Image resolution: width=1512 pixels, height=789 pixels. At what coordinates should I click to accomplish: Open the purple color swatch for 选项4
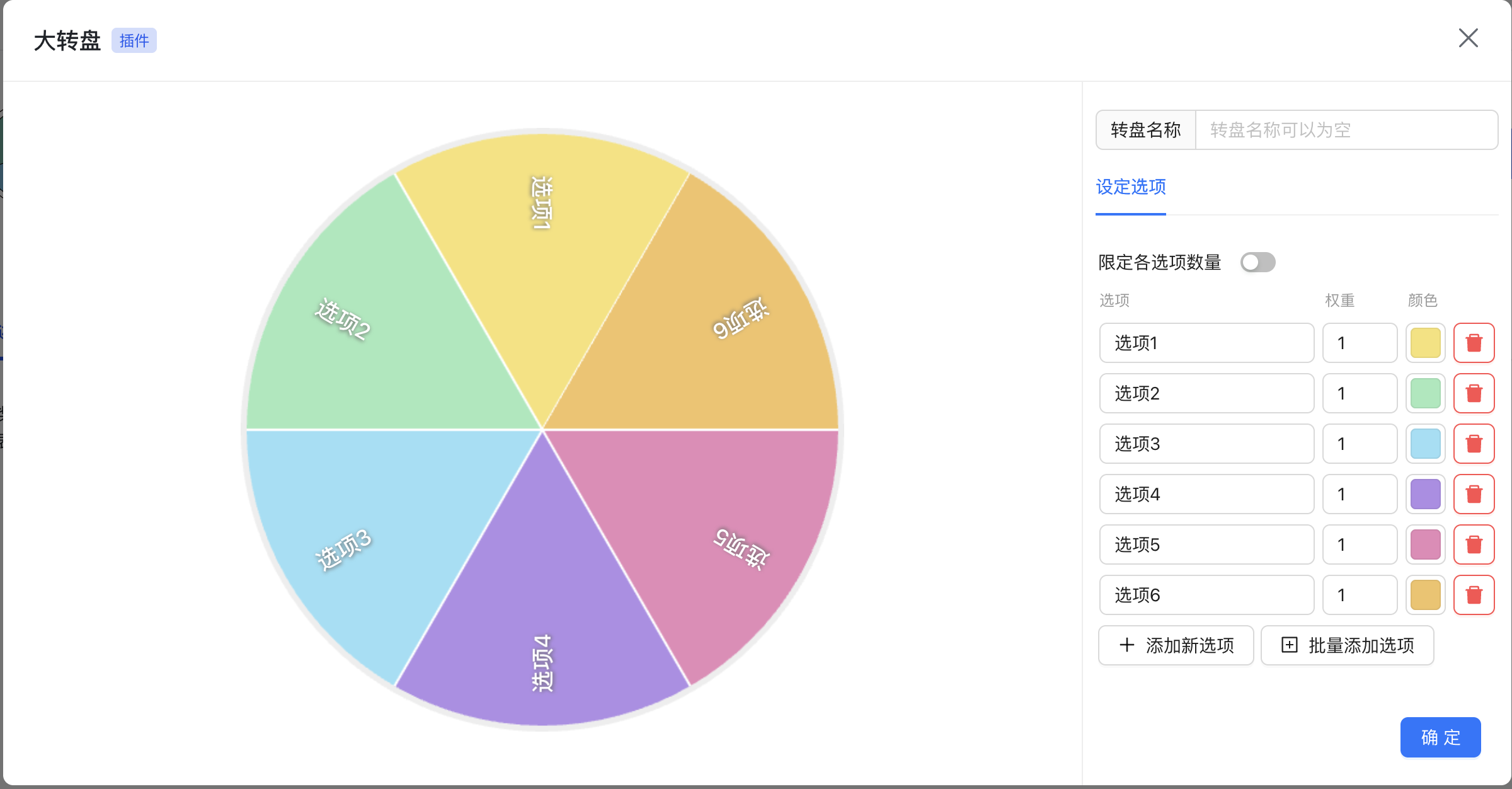click(1426, 494)
